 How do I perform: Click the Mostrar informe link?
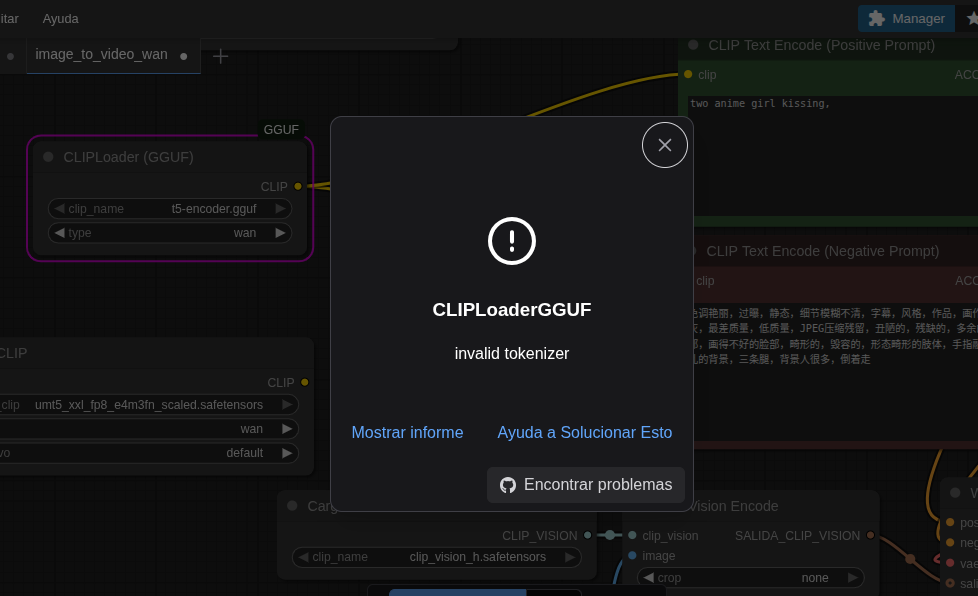(x=407, y=432)
